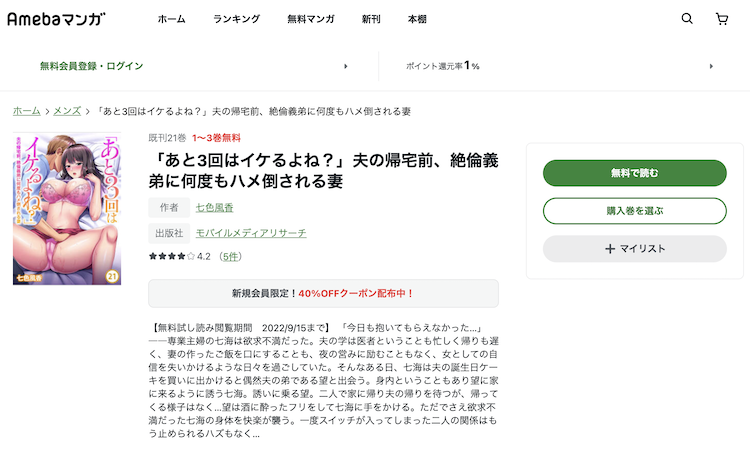The width and height of the screenshot is (750, 449).
Task: Click the 40%OFFクーポン配布中 banner
Action: click(x=323, y=294)
